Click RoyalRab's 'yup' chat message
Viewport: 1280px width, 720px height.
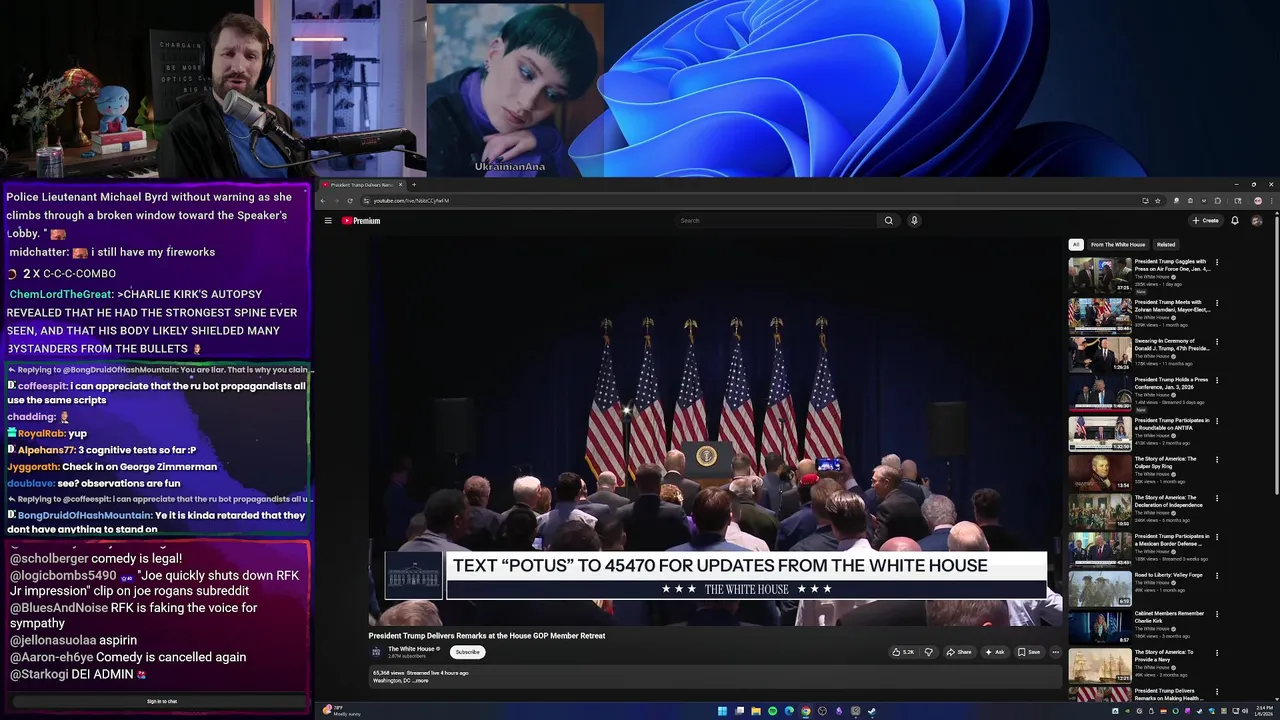coord(47,433)
